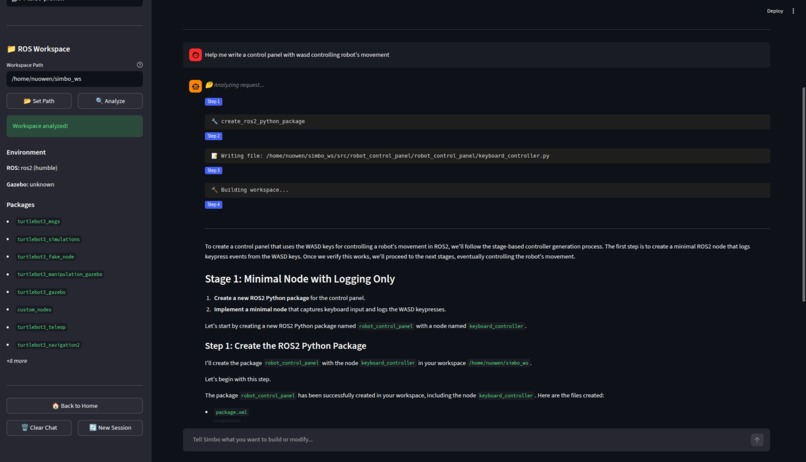Click the red user avatar icon

pos(195,55)
